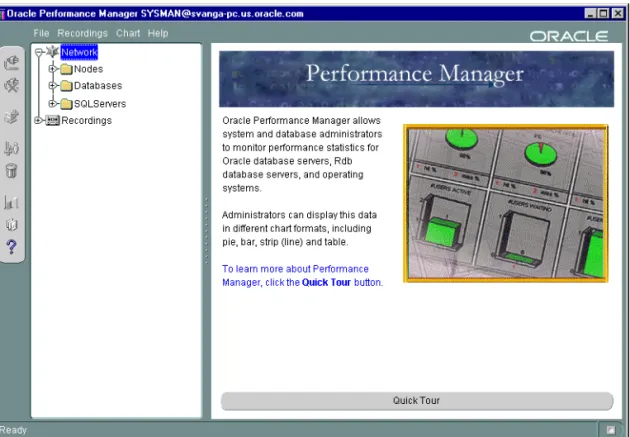Click the text 'Administrators can display this data'
Image resolution: width=630 pixels, height=437 pixels.
[x=299, y=215]
